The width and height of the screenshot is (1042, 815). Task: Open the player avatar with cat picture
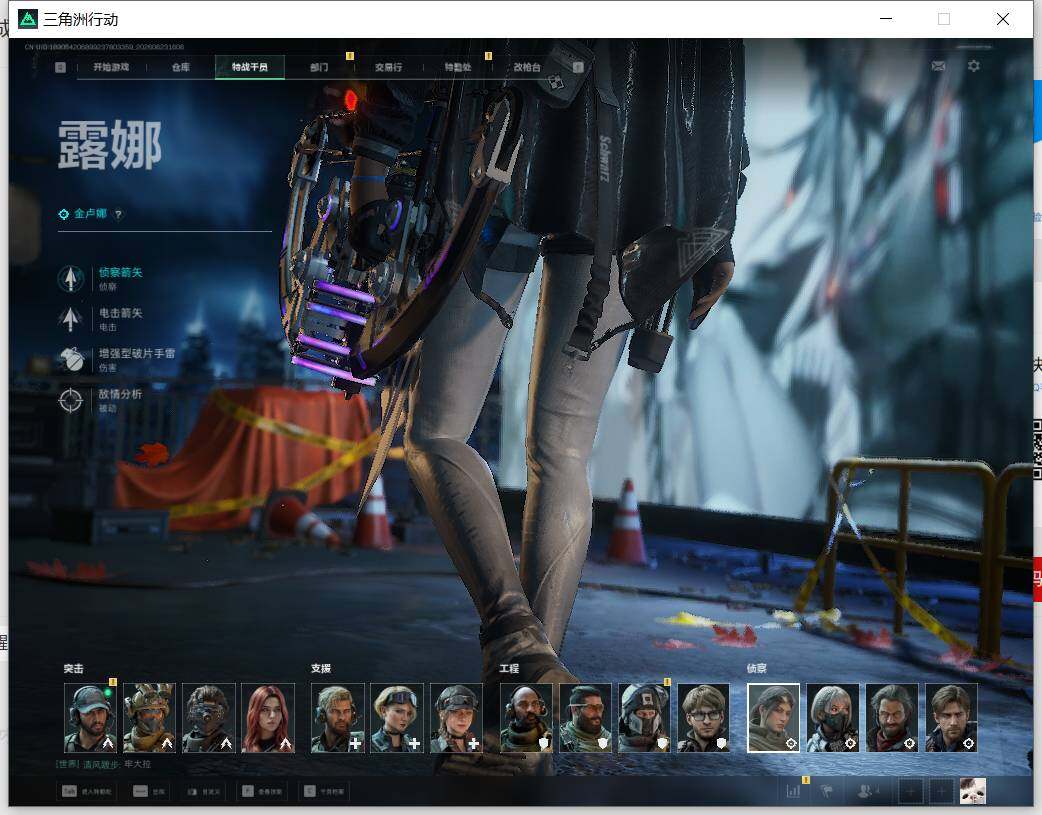973,791
